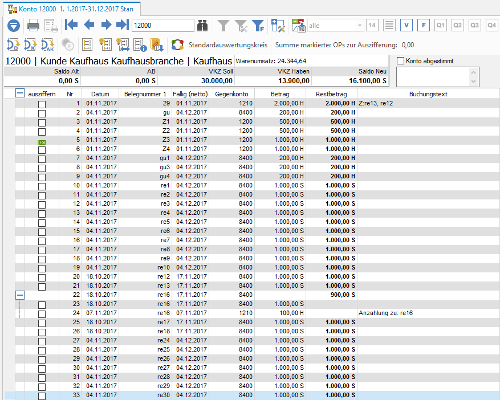
Task: Select the Q4 quarter button
Action: coord(492,25)
